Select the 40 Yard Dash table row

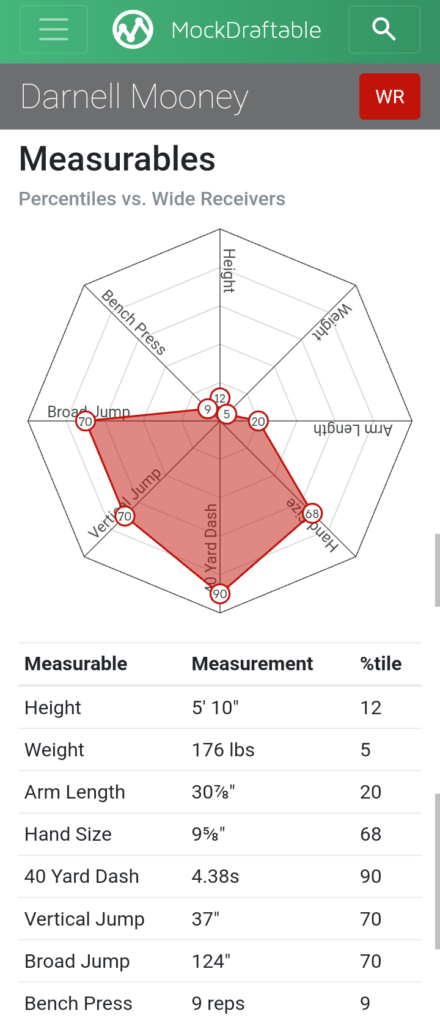point(220,876)
